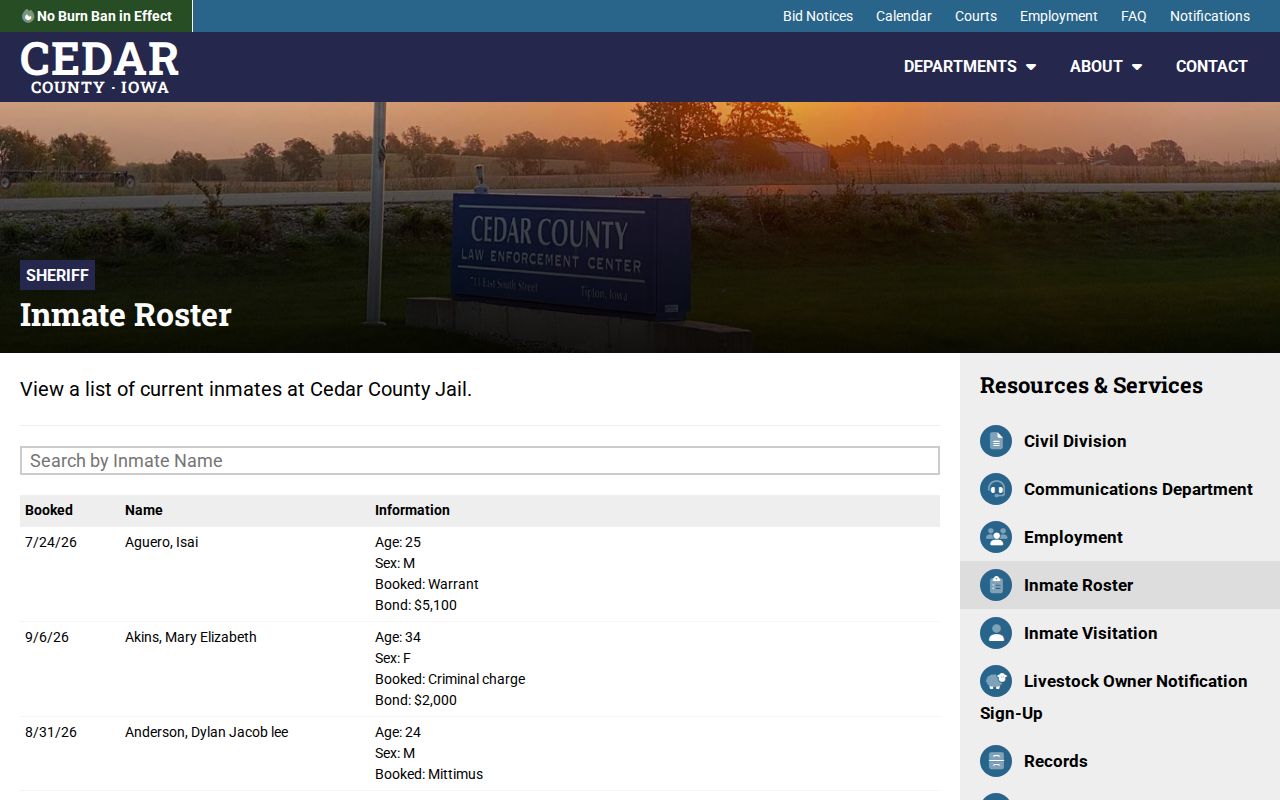
Task: Click the No Burn Ban in Effect notice
Action: 96,16
